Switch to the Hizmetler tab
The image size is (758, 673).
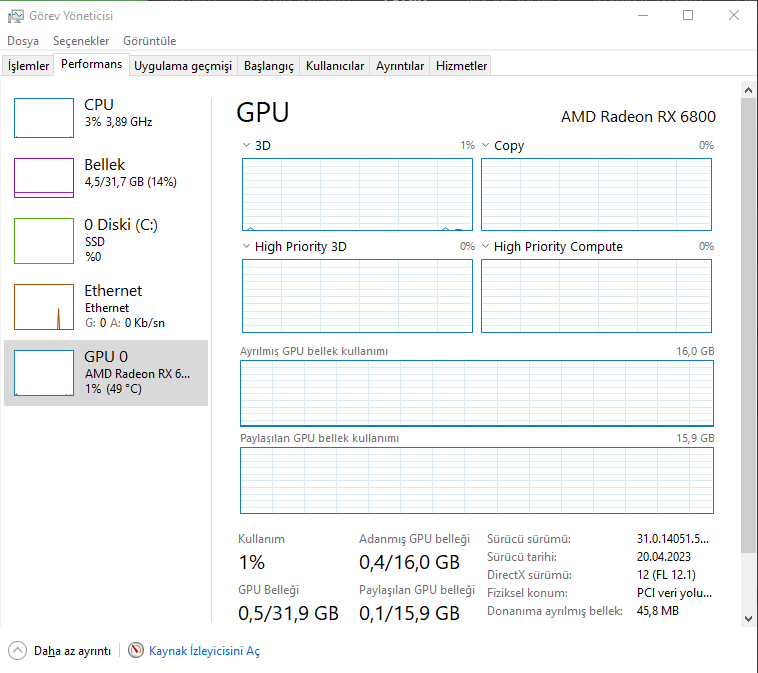click(461, 66)
